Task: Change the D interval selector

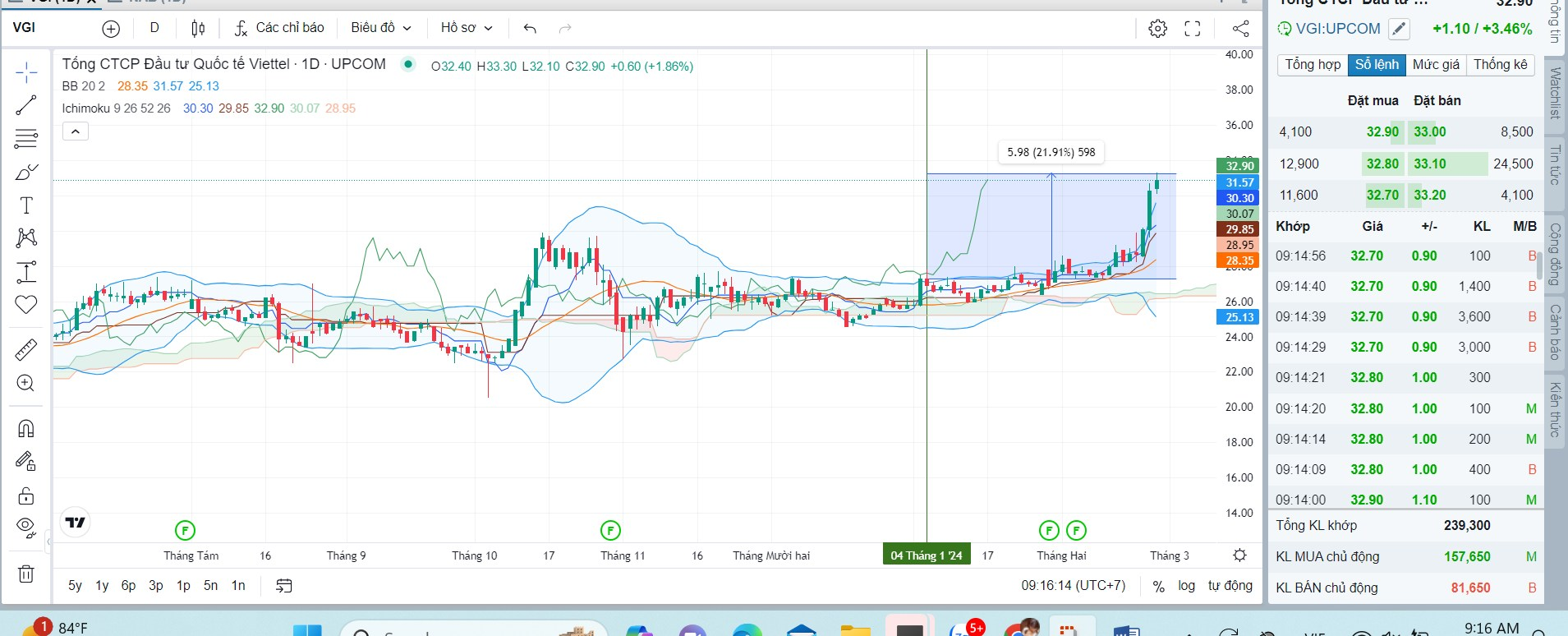Action: coord(154,28)
